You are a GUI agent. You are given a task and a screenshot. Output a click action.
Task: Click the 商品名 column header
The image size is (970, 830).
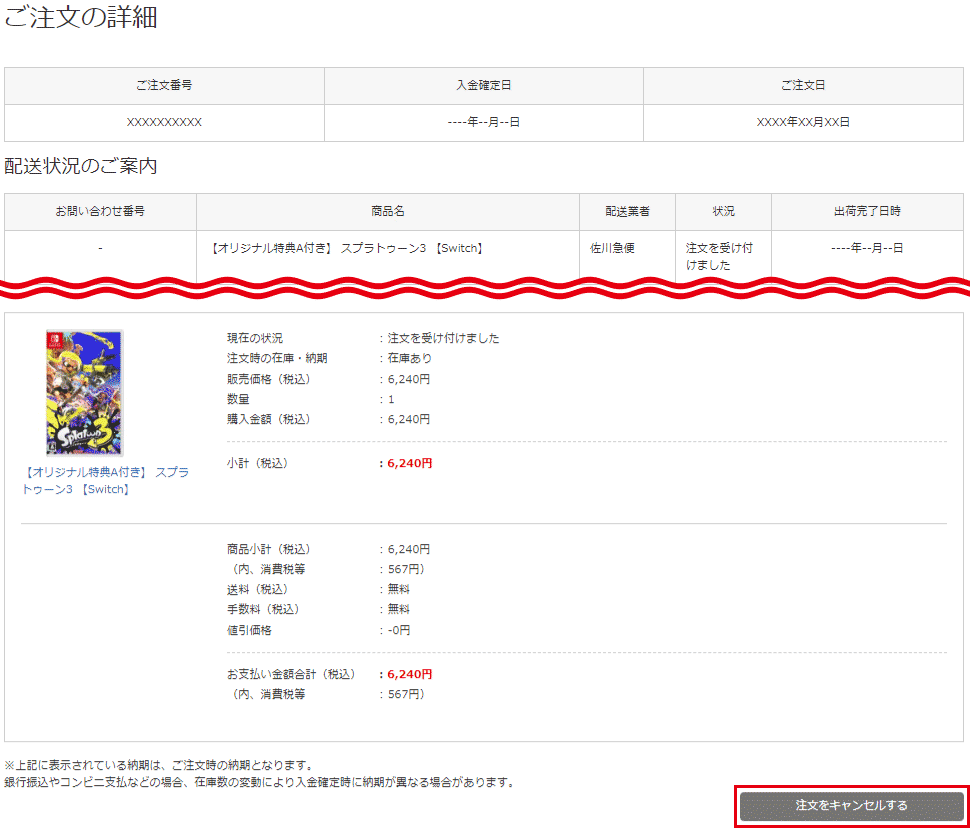[387, 212]
